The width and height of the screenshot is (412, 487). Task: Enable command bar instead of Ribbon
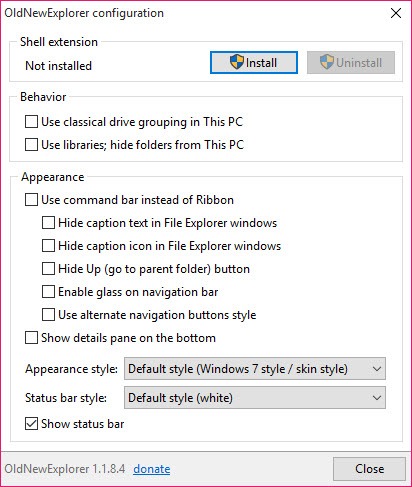tap(31, 200)
